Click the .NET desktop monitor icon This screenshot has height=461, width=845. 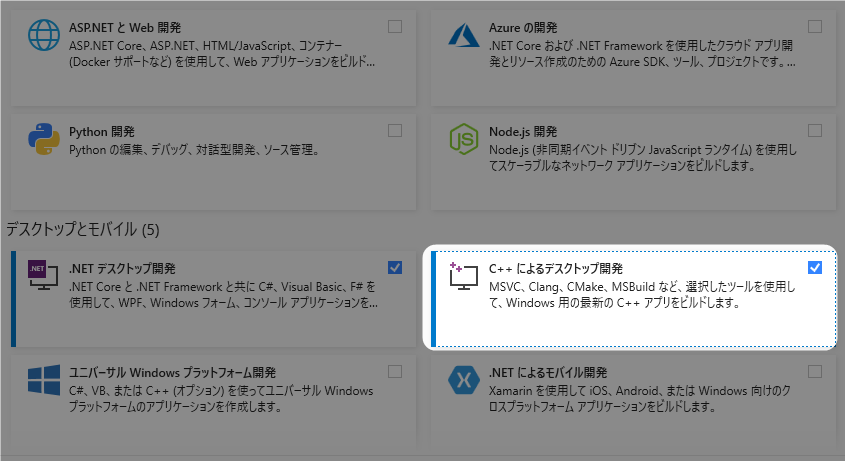pos(43,275)
